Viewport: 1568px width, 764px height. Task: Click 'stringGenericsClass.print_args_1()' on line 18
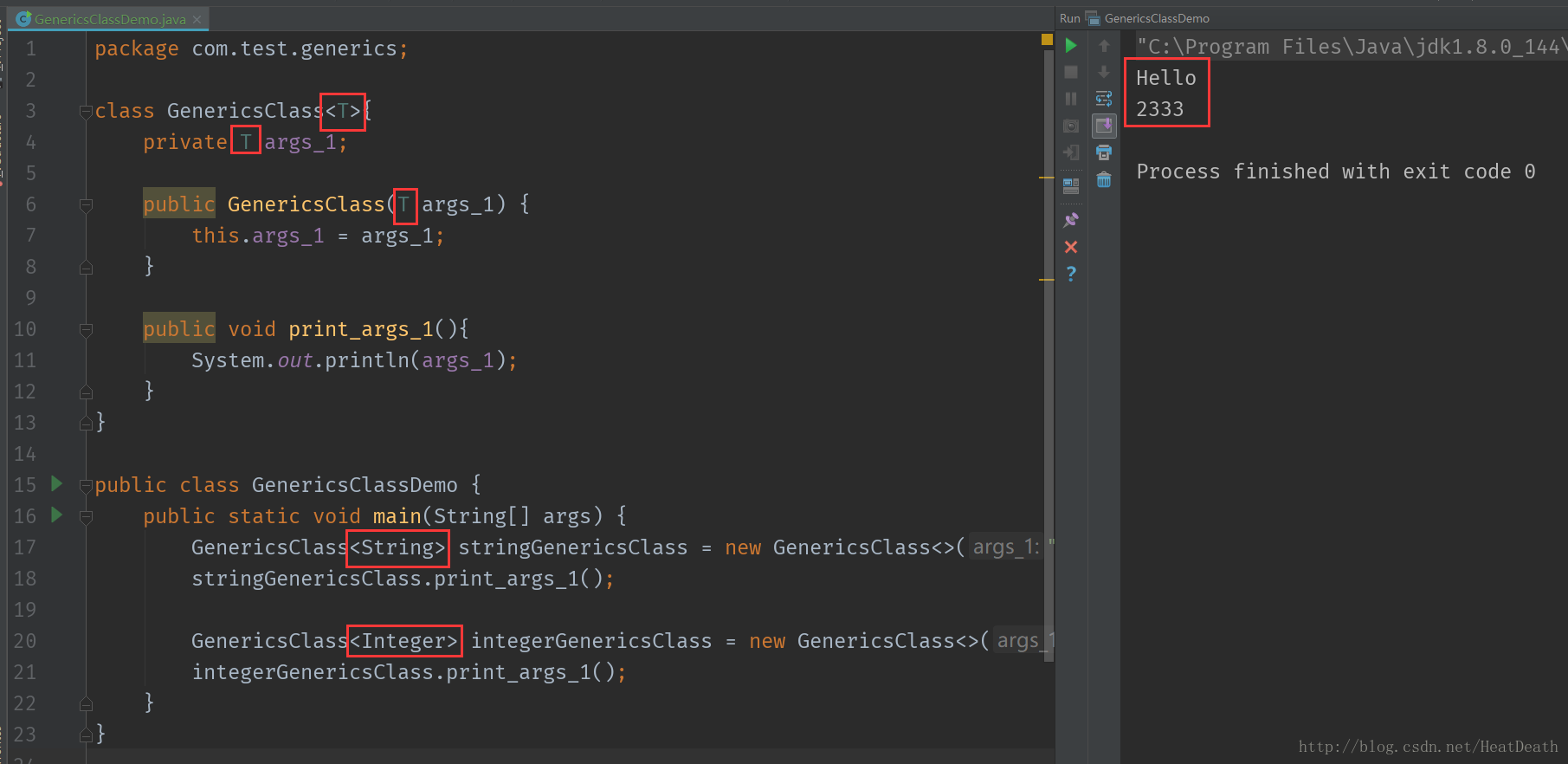coord(397,579)
